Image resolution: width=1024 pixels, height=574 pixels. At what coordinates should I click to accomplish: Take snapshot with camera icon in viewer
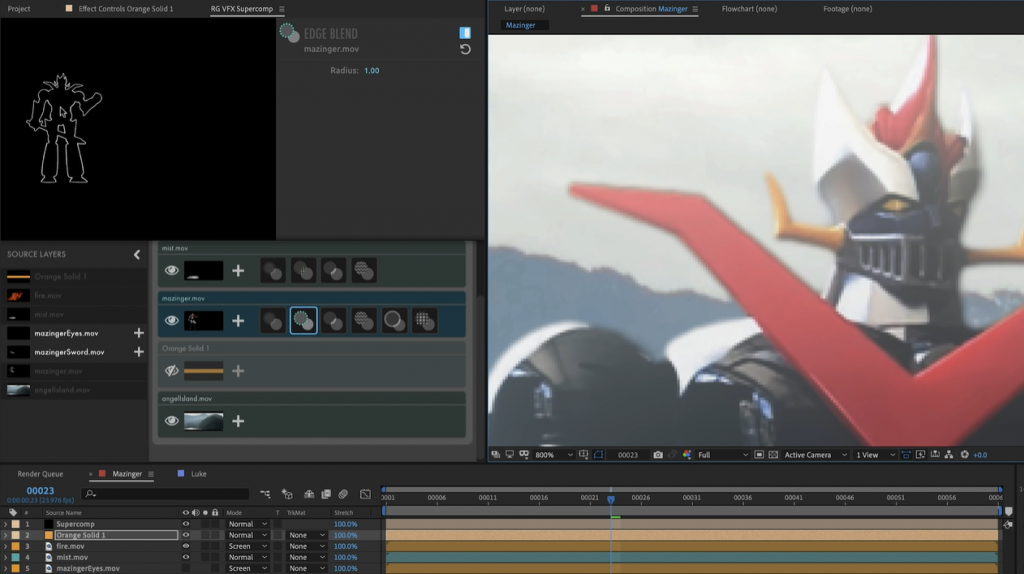[x=658, y=455]
